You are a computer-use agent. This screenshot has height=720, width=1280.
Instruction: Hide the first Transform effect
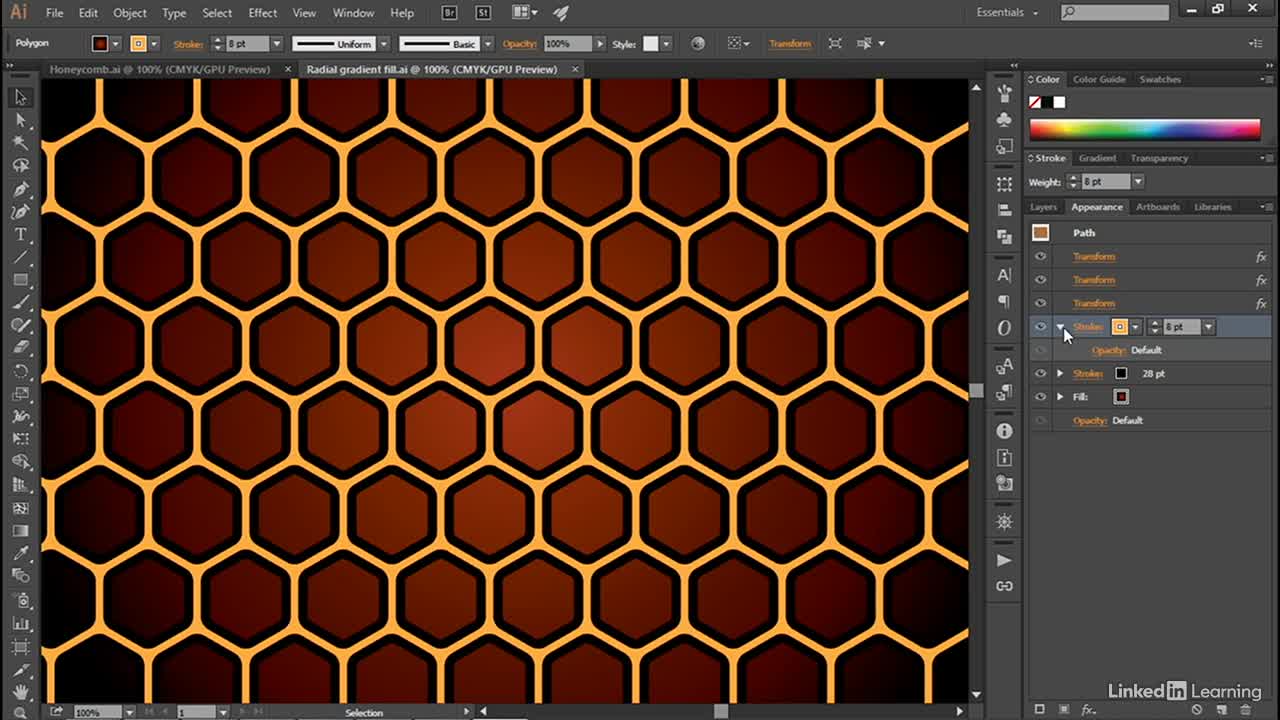pyautogui.click(x=1040, y=257)
